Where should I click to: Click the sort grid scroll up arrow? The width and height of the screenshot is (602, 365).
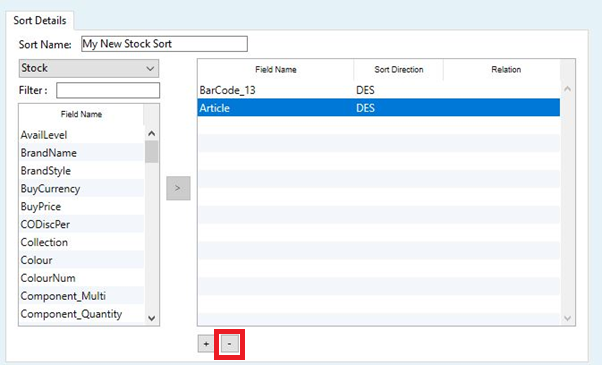pos(567,89)
